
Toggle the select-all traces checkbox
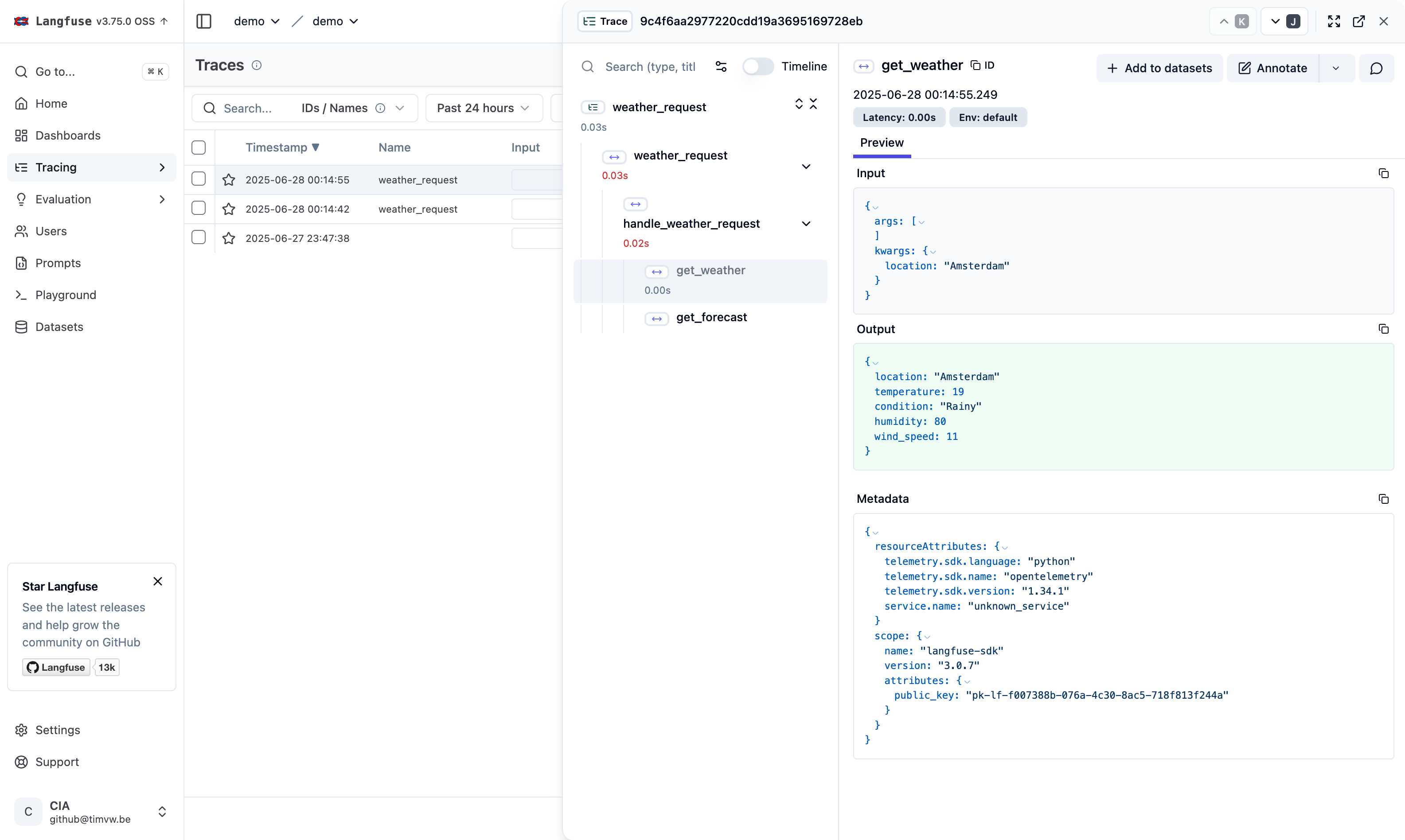click(x=199, y=148)
